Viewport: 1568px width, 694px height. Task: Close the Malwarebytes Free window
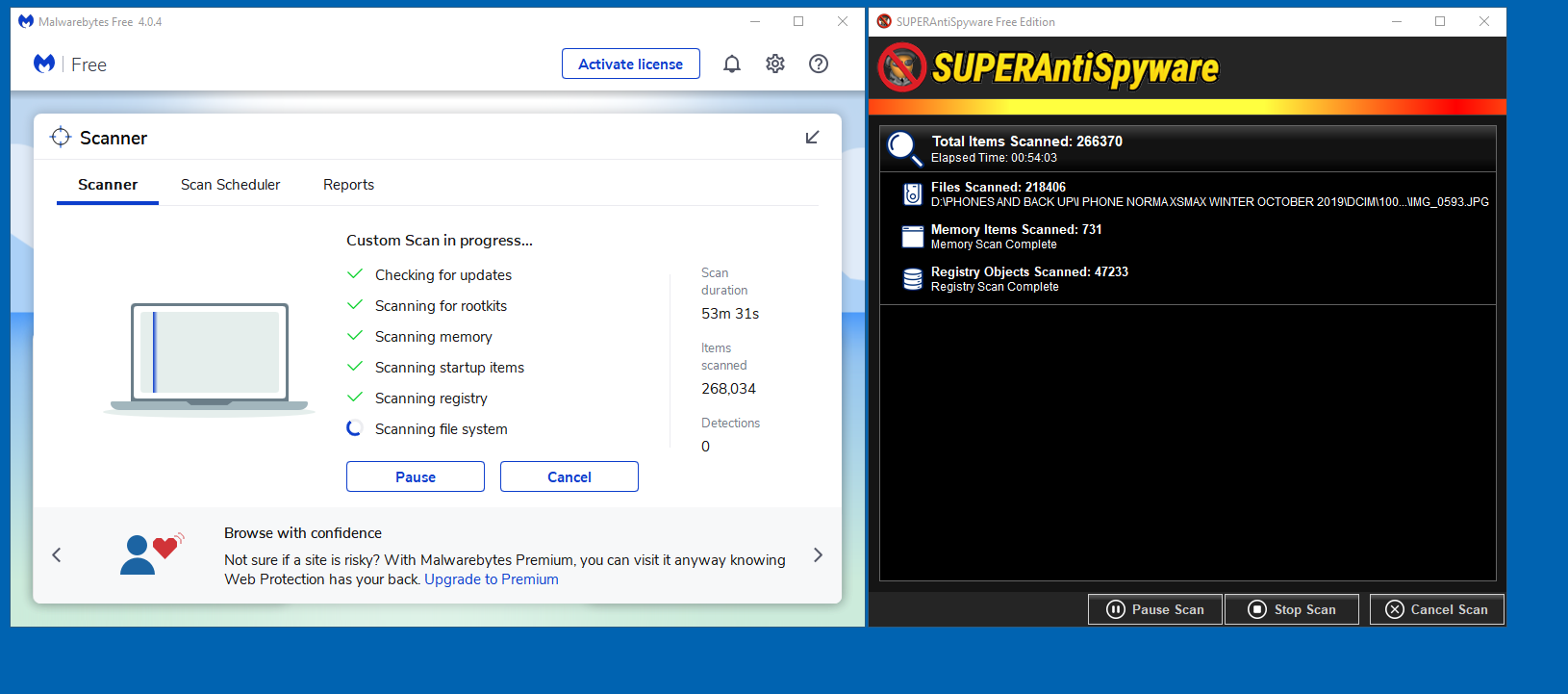(x=843, y=21)
